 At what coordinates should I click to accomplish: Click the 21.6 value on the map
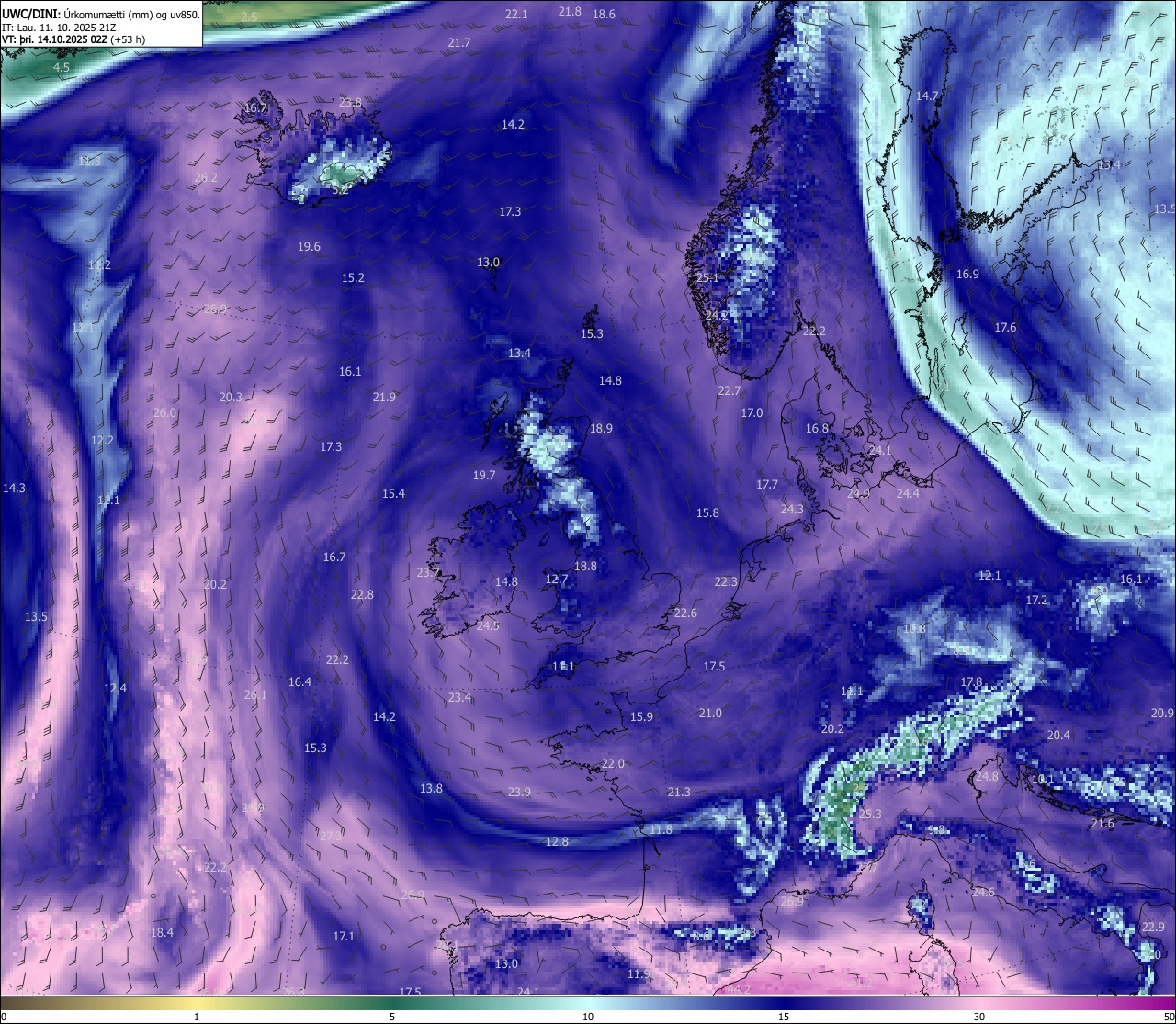click(x=1102, y=823)
